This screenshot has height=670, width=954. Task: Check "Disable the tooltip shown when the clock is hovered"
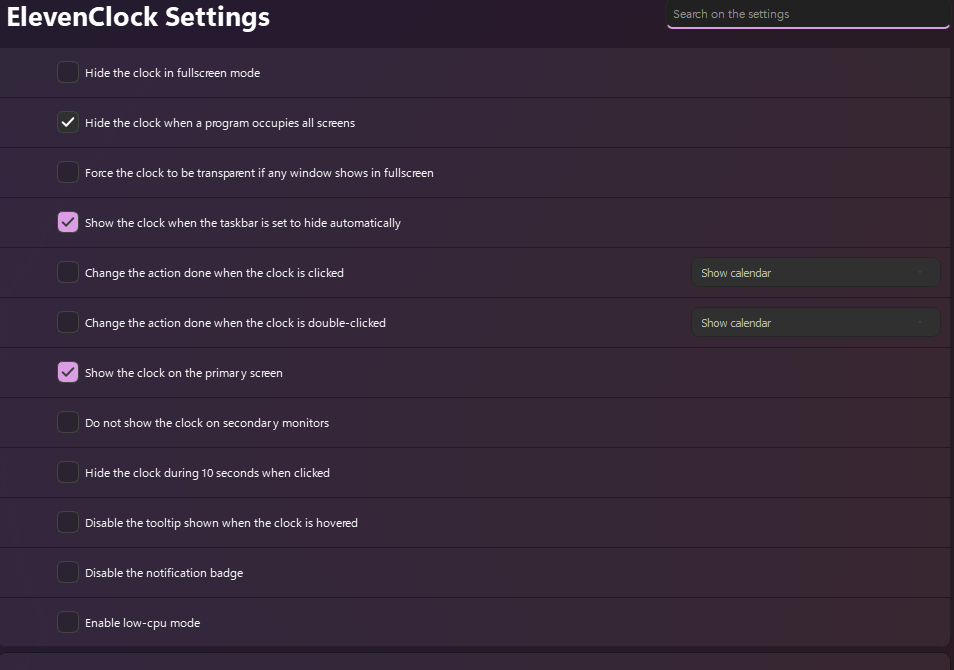point(67,522)
